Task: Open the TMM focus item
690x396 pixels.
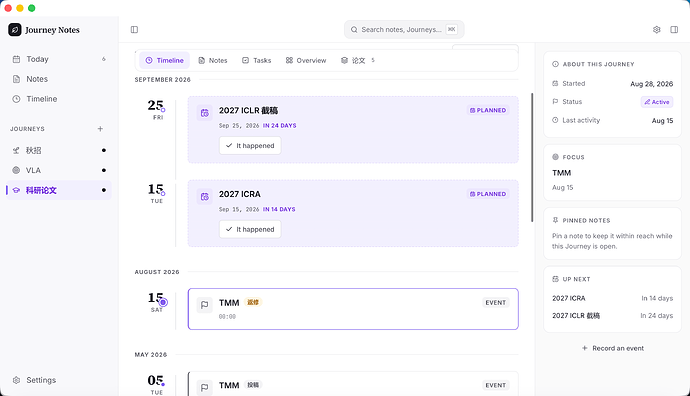Action: (x=562, y=173)
